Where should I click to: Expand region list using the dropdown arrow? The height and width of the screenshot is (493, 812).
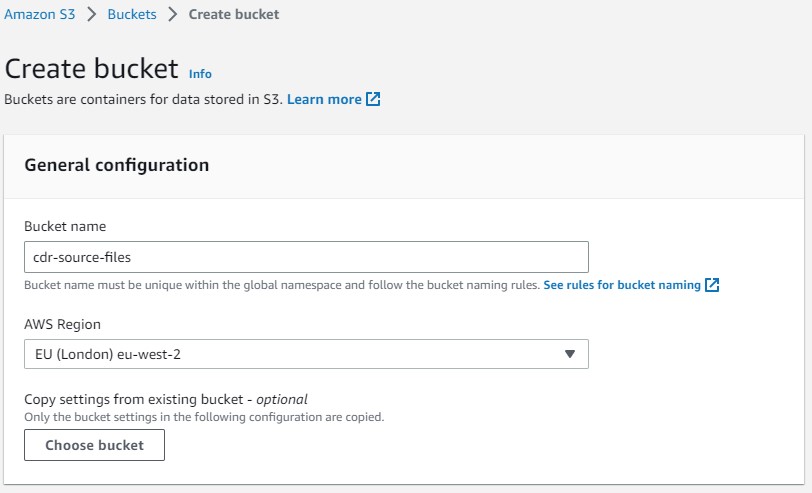coord(570,354)
